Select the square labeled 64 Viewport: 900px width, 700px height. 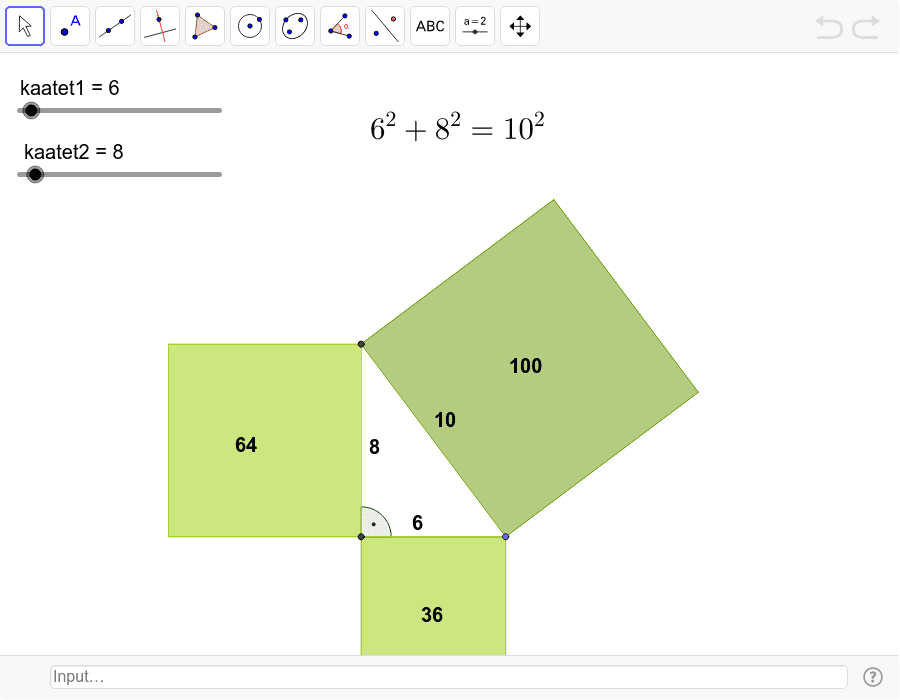(265, 441)
